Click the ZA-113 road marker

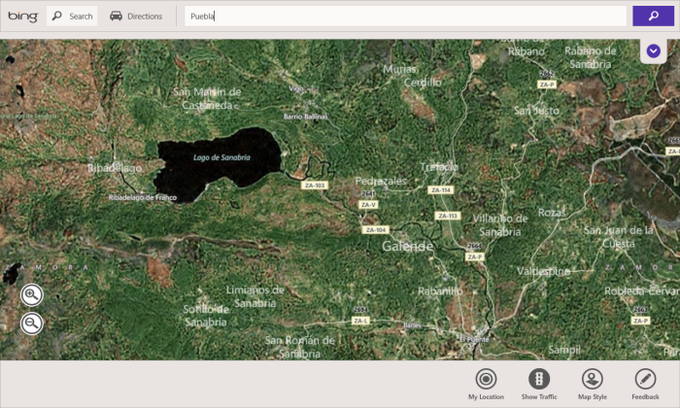448,215
